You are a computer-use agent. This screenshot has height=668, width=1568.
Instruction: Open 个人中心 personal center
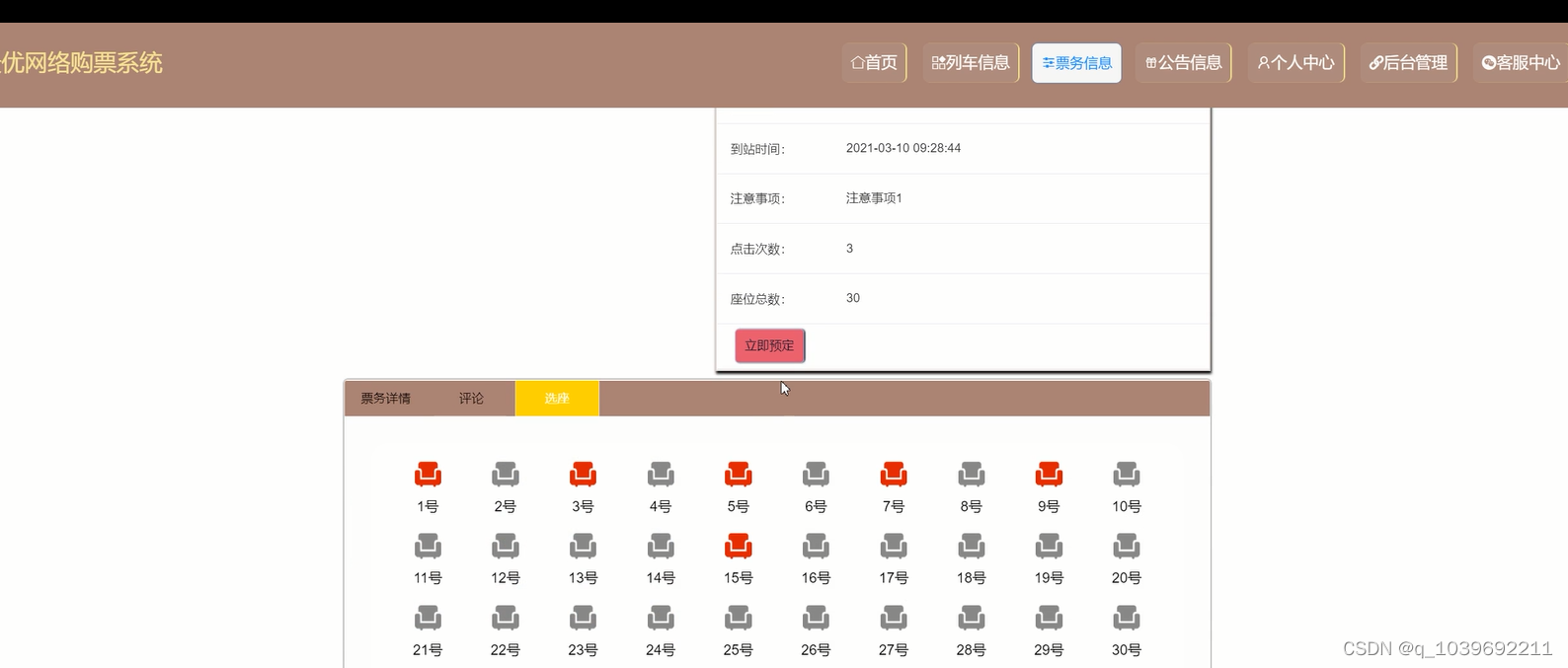1295,63
